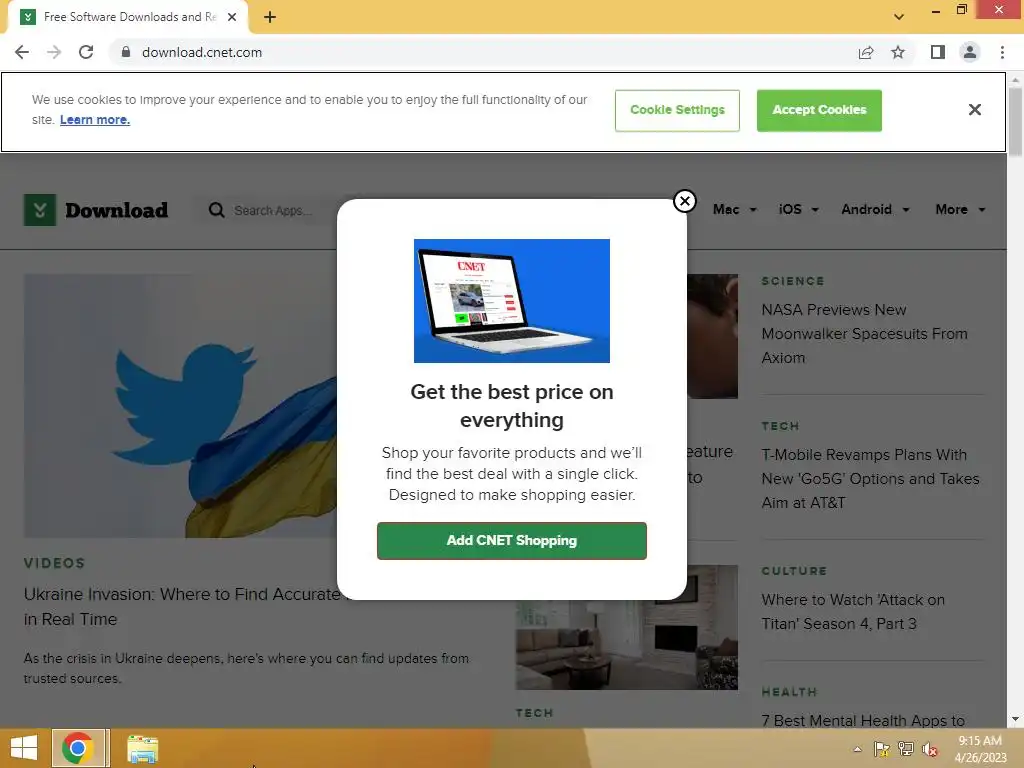
Task: Click the site lock icon
Action: 126,52
